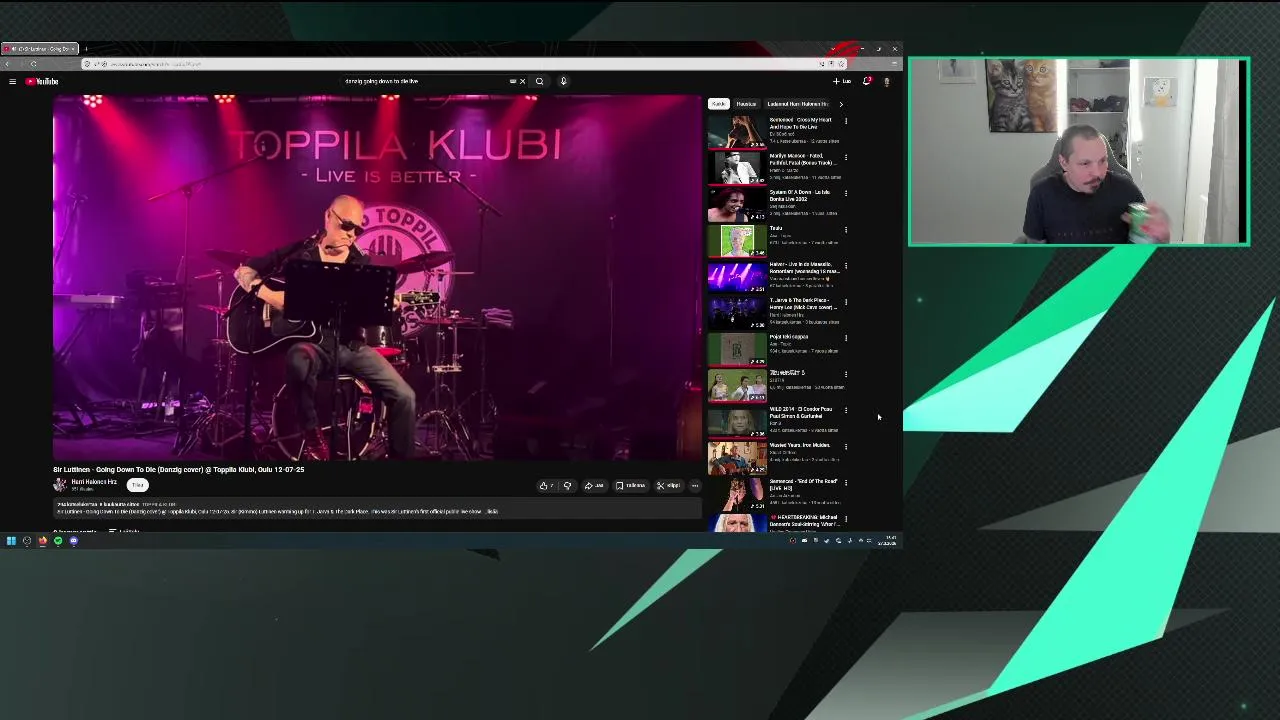The width and height of the screenshot is (1280, 720).
Task: Expand the video description box
Action: point(377,509)
